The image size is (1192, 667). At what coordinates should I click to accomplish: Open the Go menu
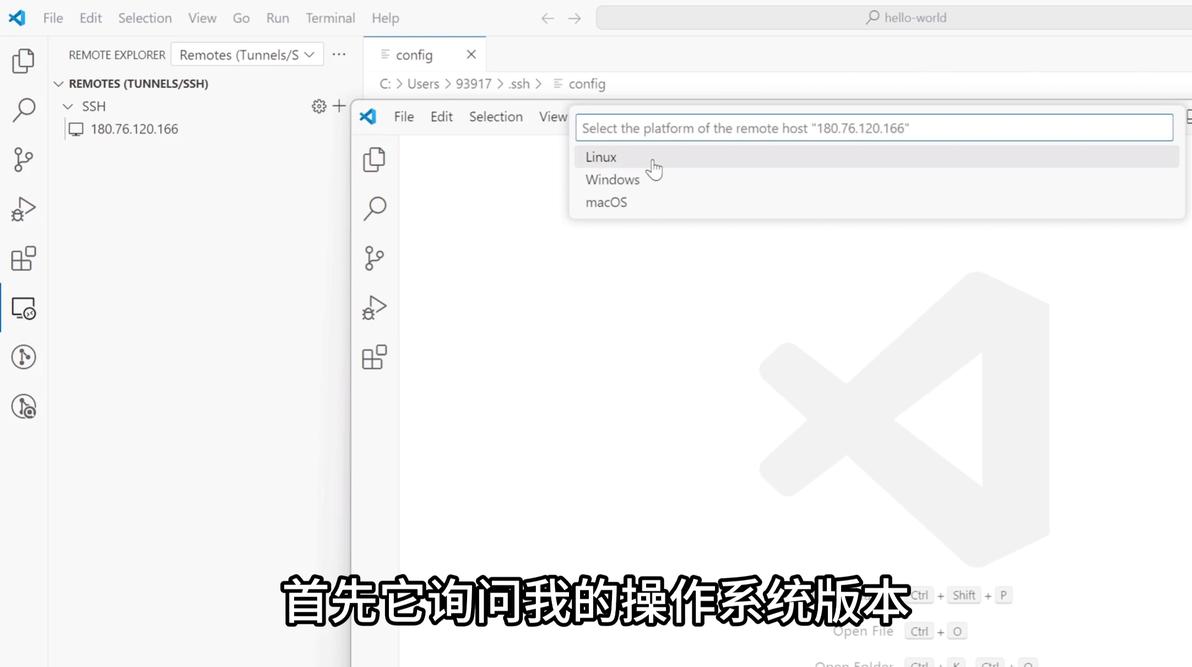[241, 18]
